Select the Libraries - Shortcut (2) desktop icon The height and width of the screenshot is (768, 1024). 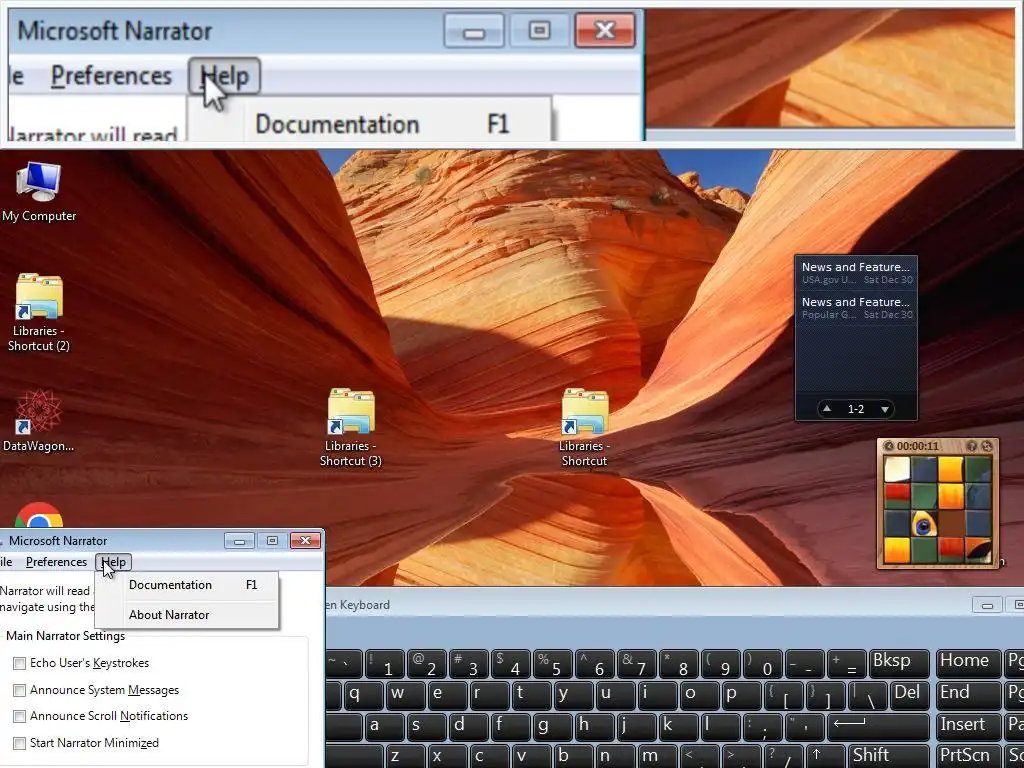(x=39, y=312)
